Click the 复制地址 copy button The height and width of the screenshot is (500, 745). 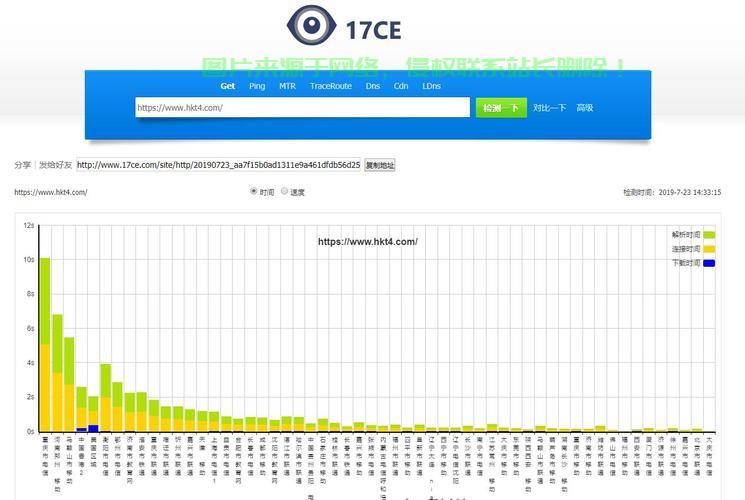click(x=380, y=165)
